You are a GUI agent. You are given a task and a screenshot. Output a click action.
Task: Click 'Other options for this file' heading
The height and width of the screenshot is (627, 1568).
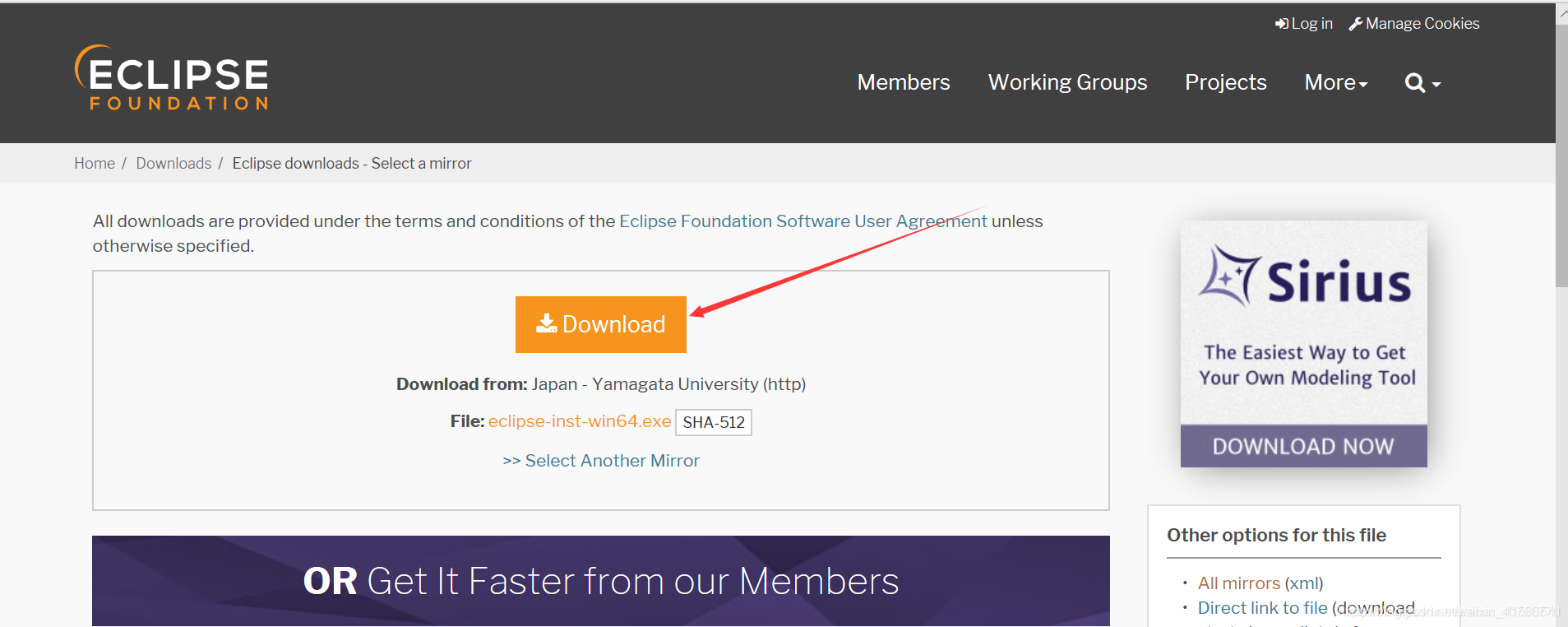(1276, 535)
